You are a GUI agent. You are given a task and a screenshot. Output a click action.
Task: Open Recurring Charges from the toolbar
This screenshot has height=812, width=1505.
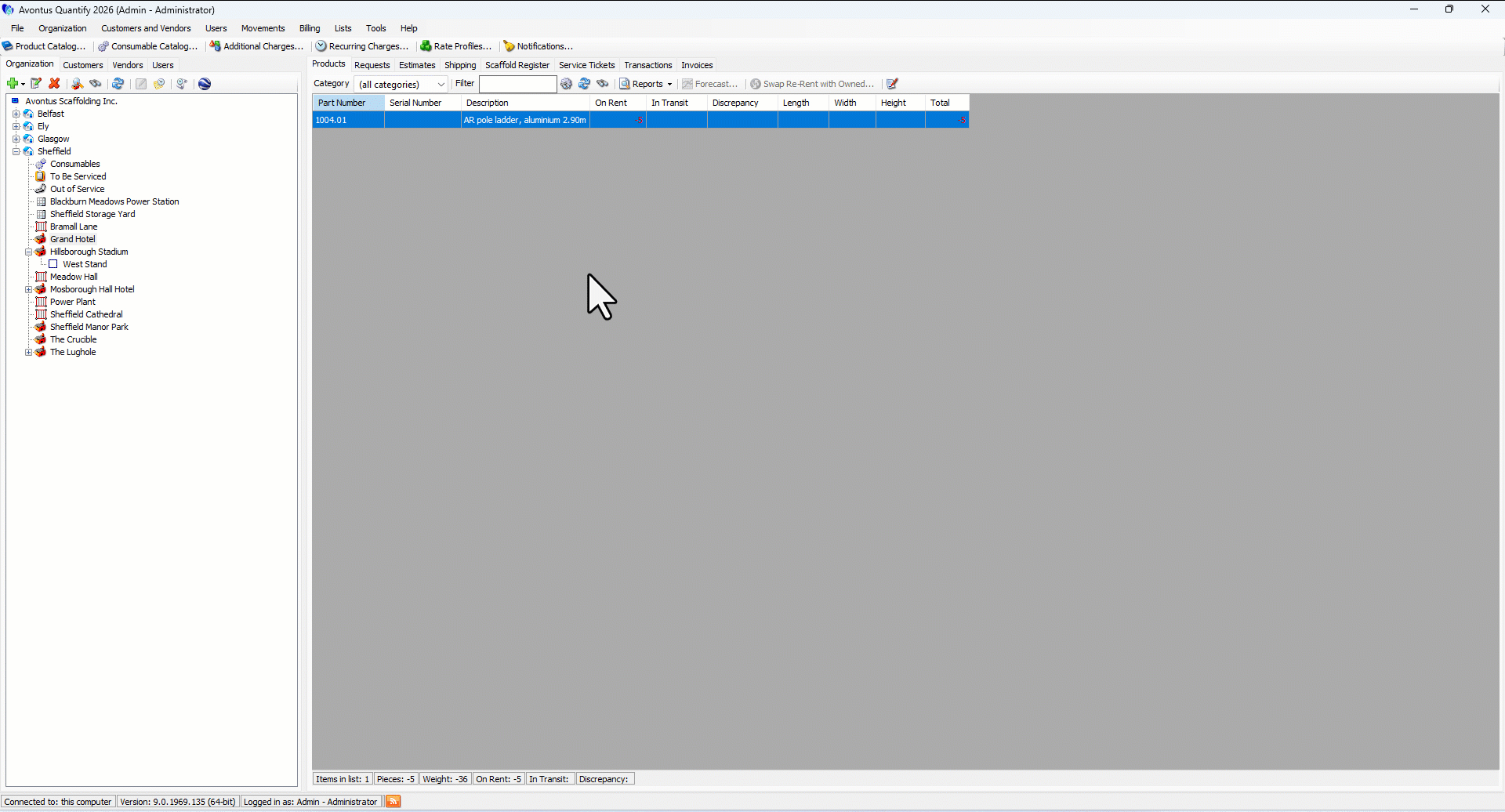point(362,46)
